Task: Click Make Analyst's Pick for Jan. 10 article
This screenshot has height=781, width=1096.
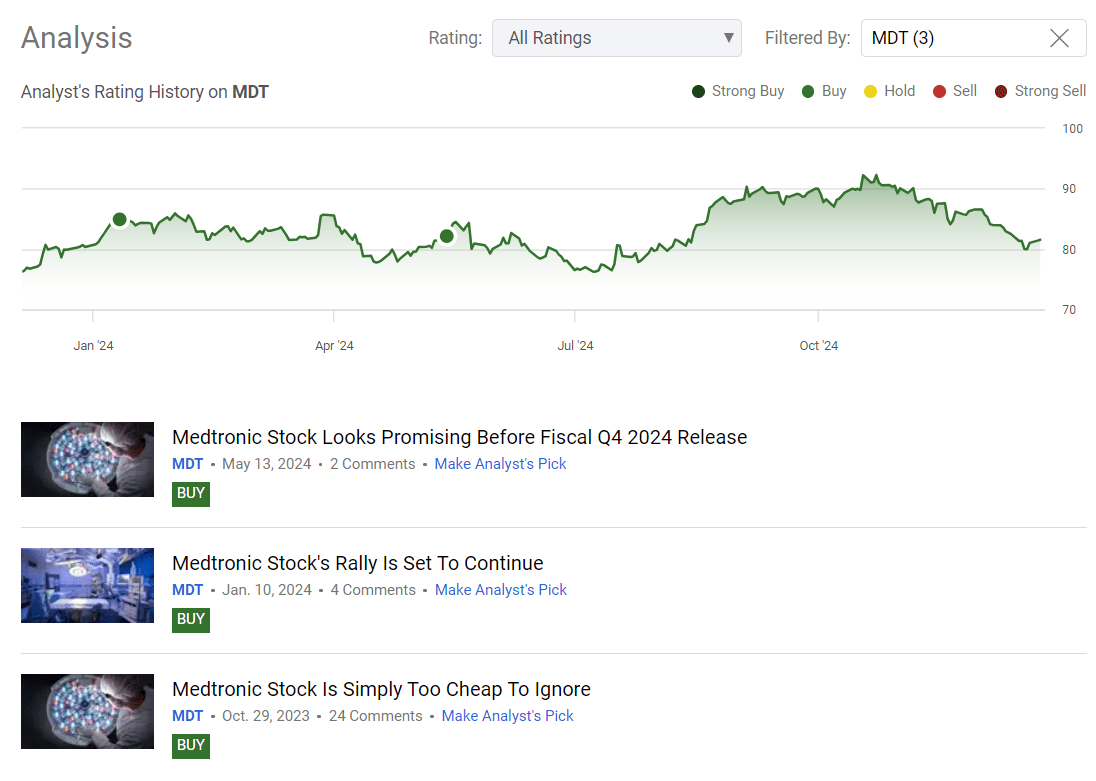Action: pos(500,590)
